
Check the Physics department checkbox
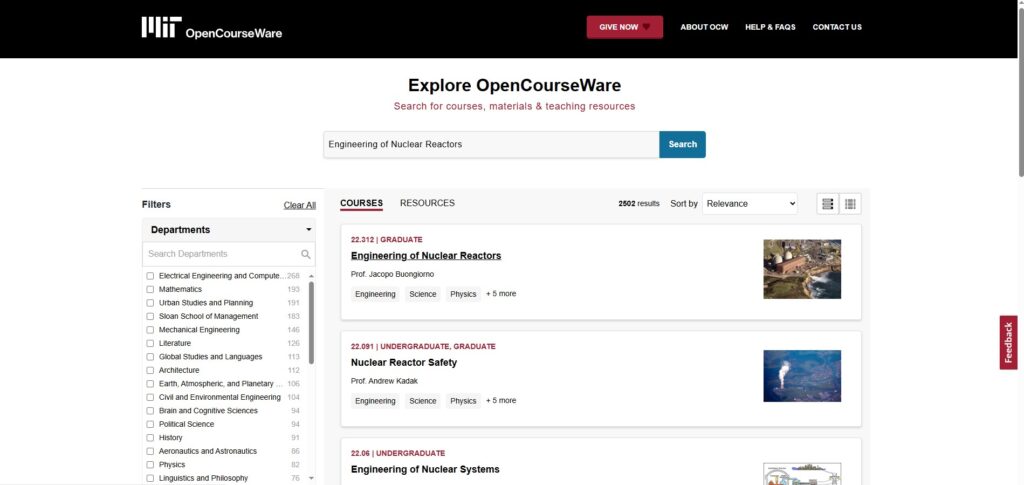pos(150,465)
